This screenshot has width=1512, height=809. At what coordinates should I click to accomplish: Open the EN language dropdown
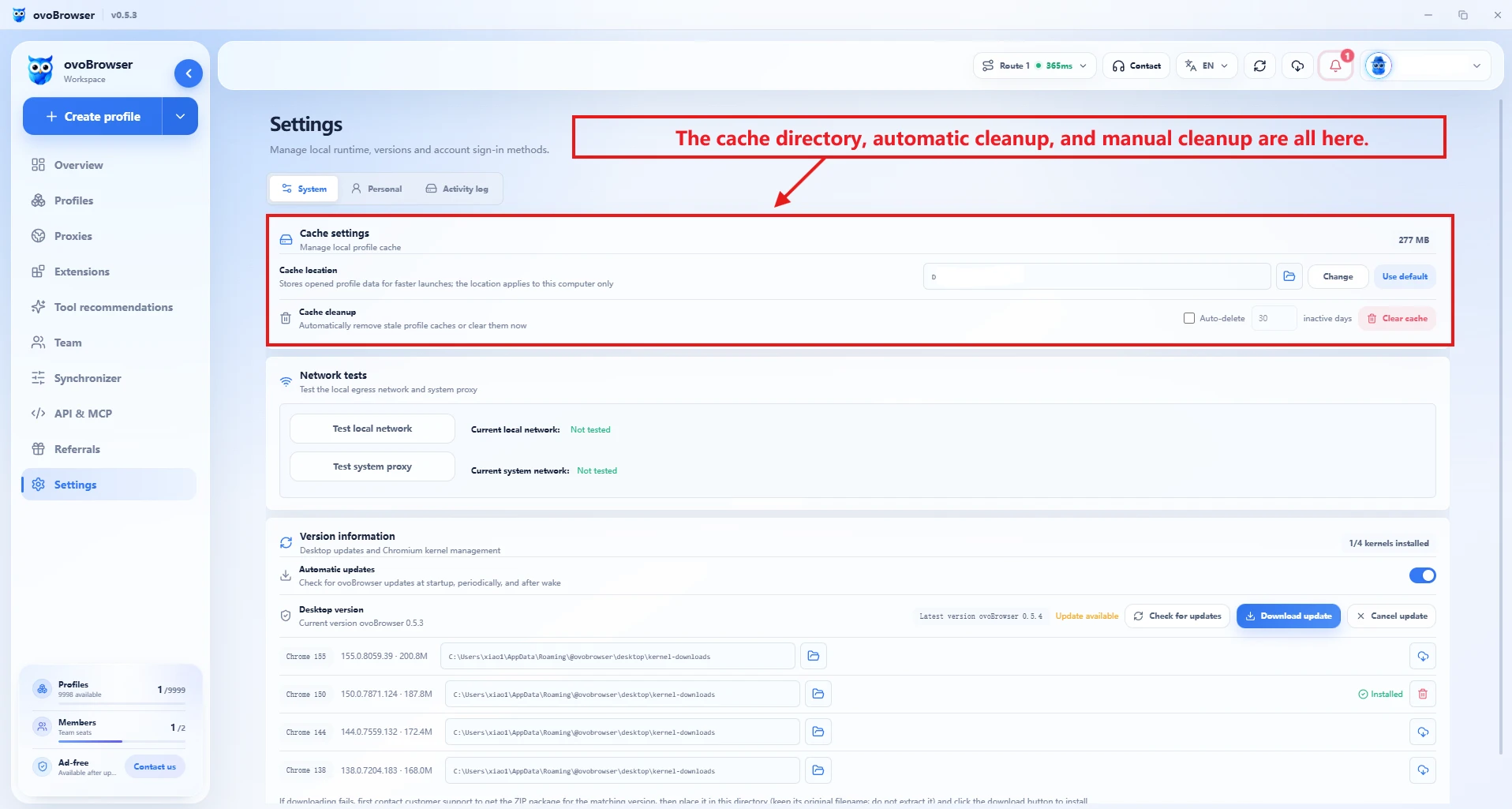coord(1206,66)
